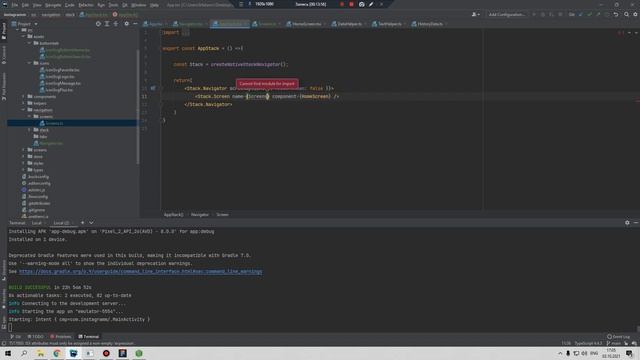Viewport: 640px width, 360px height.
Task: Switch to HistoryDetails editor tab
Action: point(429,24)
